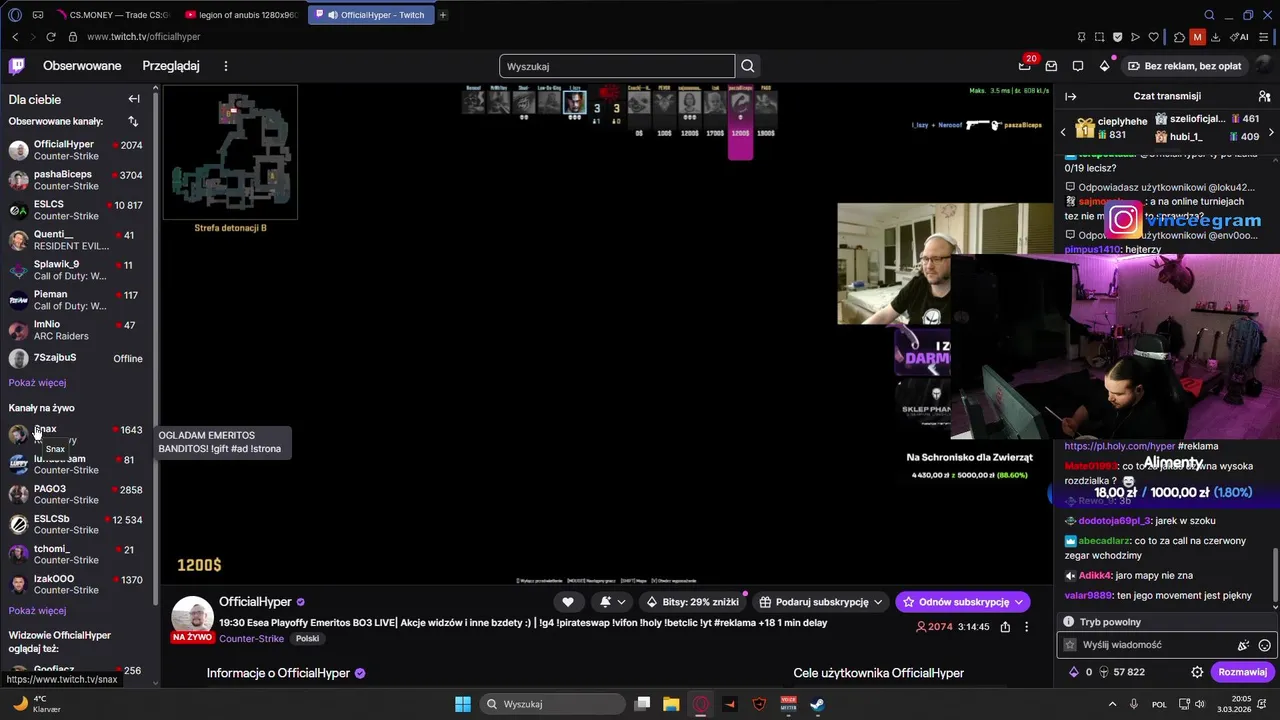The image size is (1280, 720).
Task: Click the www.twitch.tv/officialhyper address bar
Action: [x=143, y=37]
